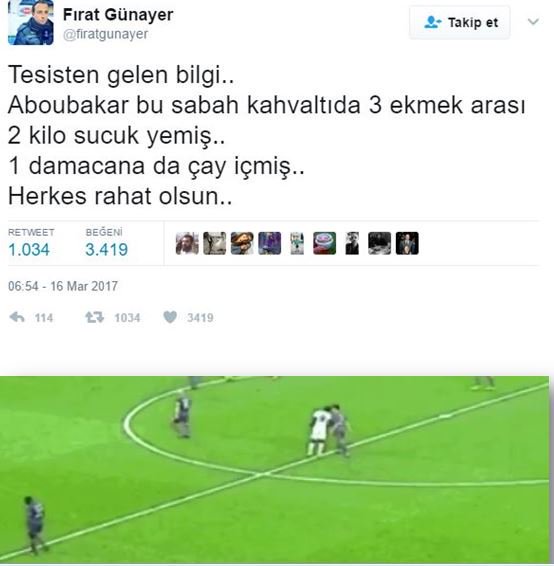Open the @firatgunayer handle link
The image size is (554, 566).
point(105,34)
